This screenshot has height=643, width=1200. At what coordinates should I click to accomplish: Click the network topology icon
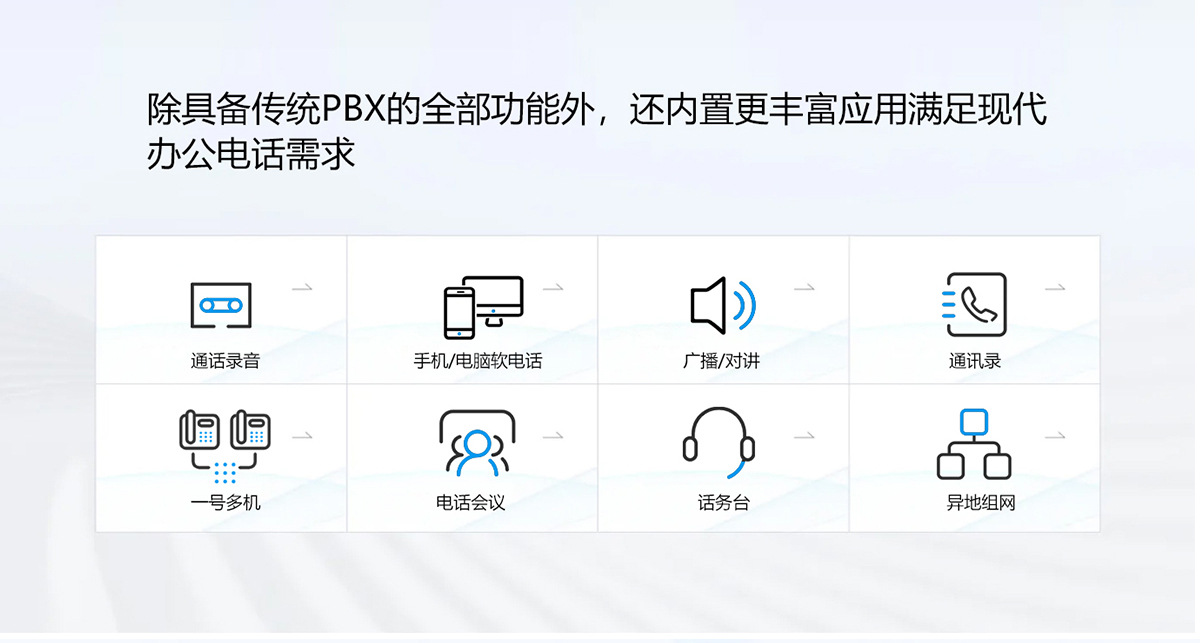[974, 444]
